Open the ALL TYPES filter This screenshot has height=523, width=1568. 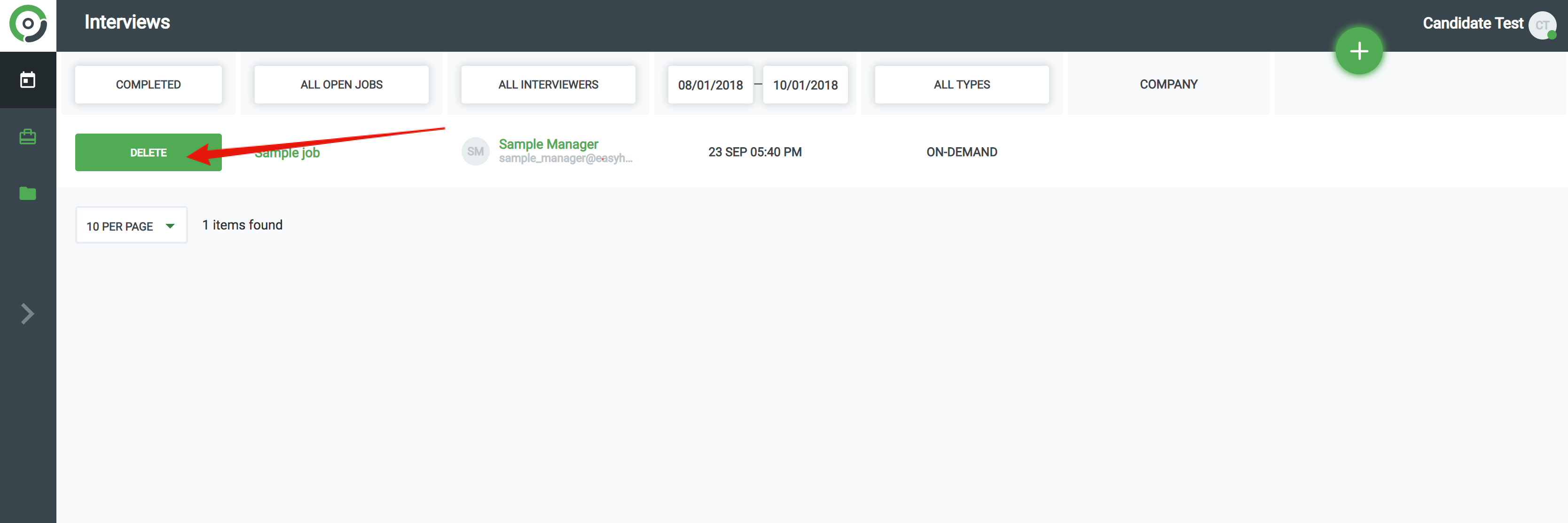tap(961, 85)
